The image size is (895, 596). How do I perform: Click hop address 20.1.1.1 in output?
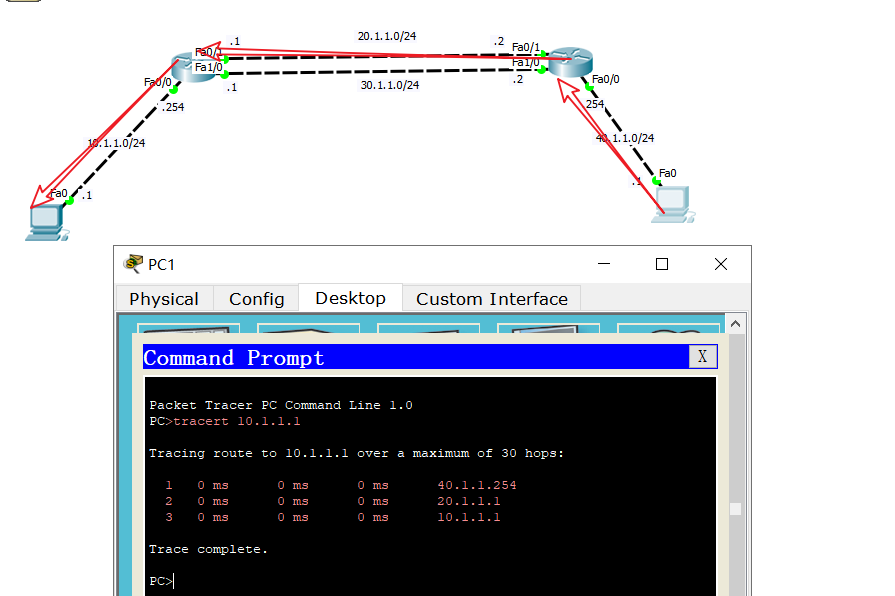coord(469,501)
